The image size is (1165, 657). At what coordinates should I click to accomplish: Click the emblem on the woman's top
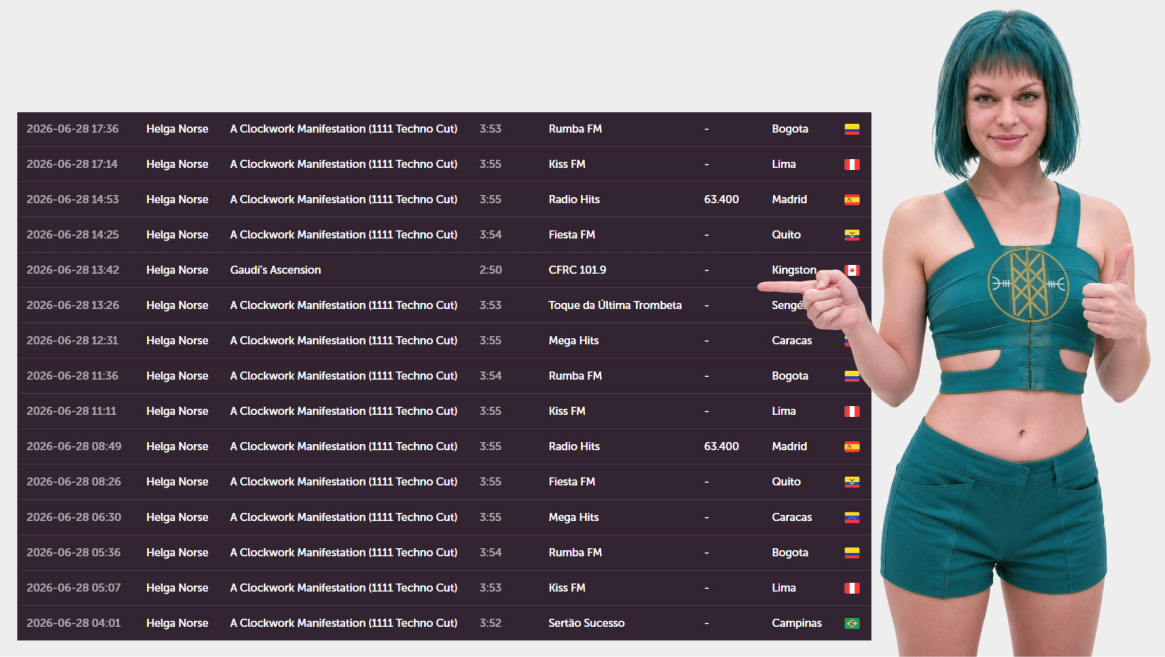1028,285
